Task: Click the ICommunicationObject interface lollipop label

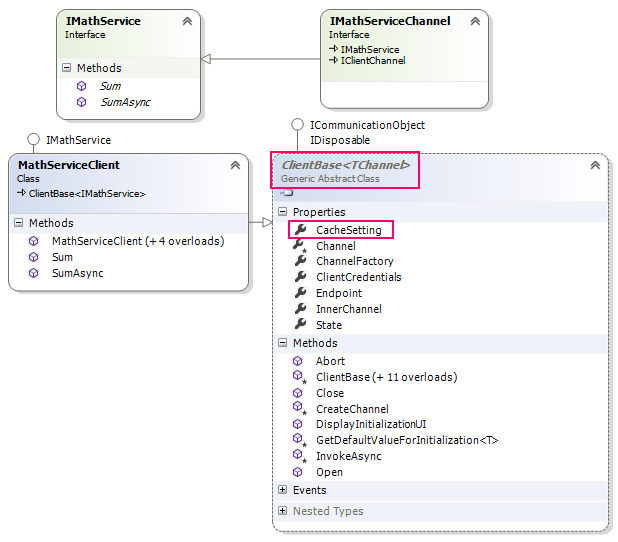Action: pyautogui.click(x=367, y=125)
